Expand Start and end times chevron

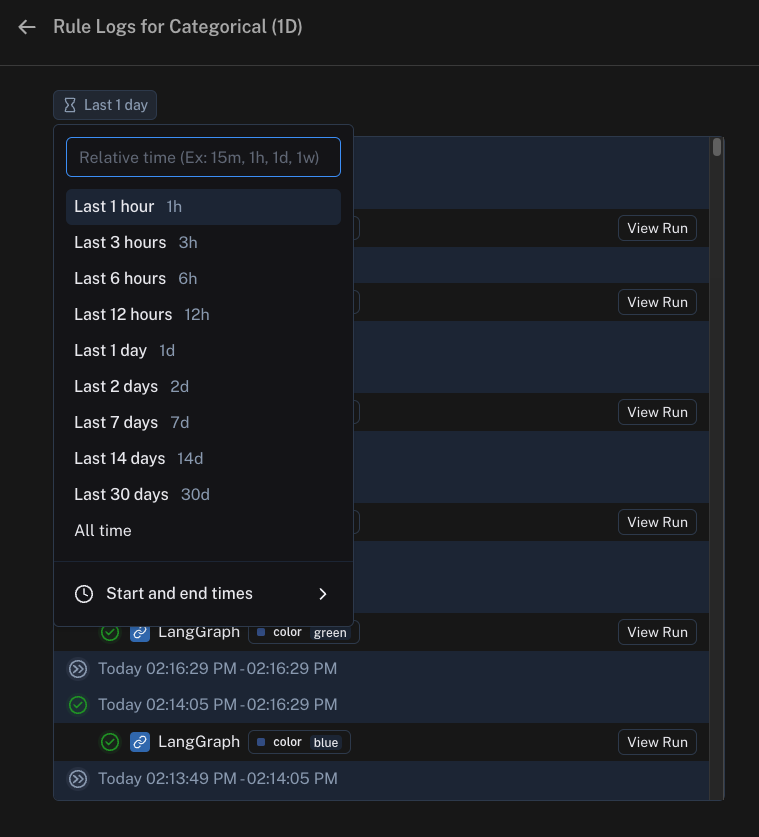(x=322, y=594)
